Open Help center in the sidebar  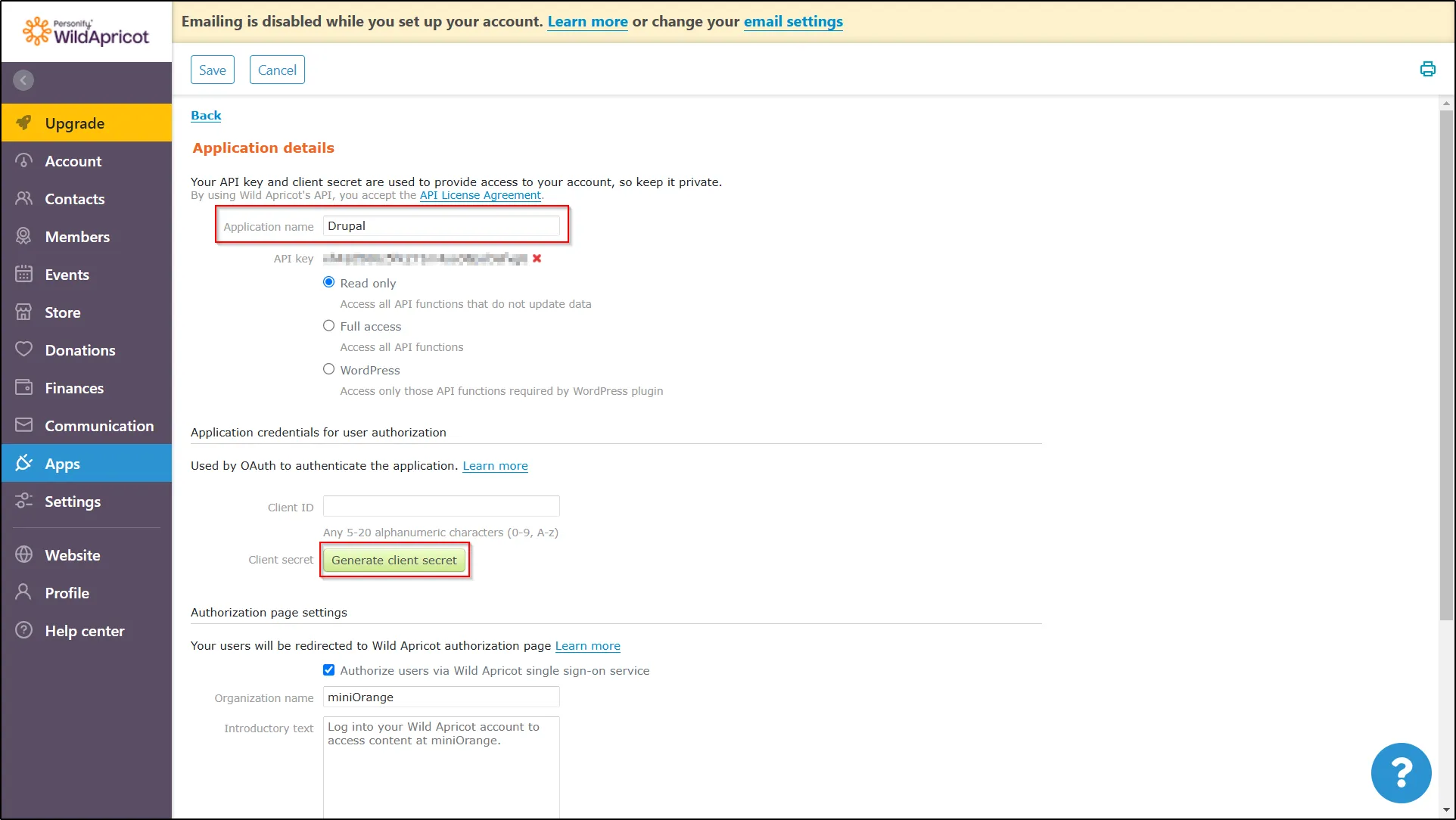pyautogui.click(x=86, y=630)
